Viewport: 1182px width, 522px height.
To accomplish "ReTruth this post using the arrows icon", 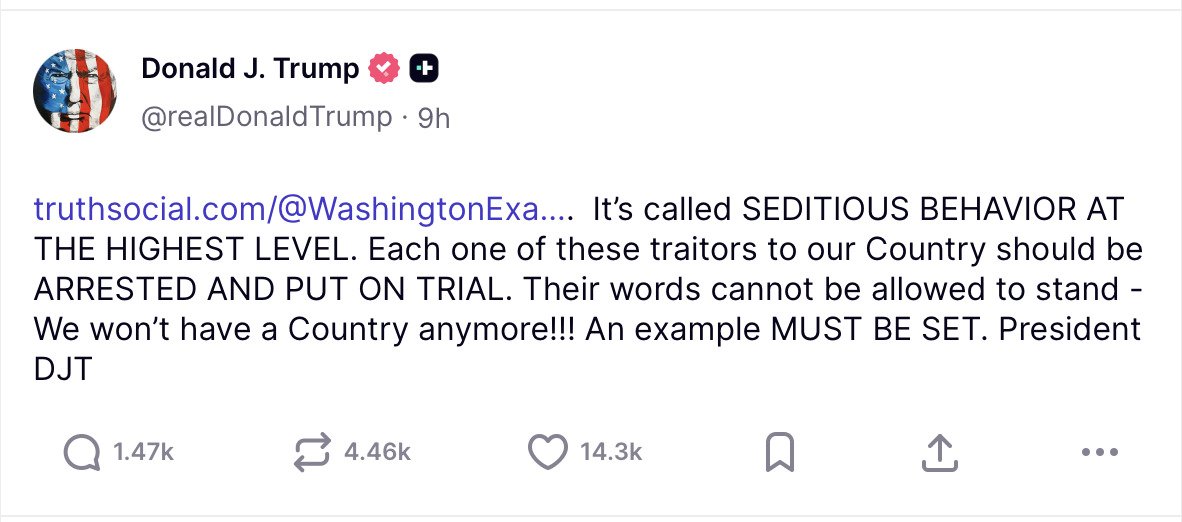I will click(312, 453).
